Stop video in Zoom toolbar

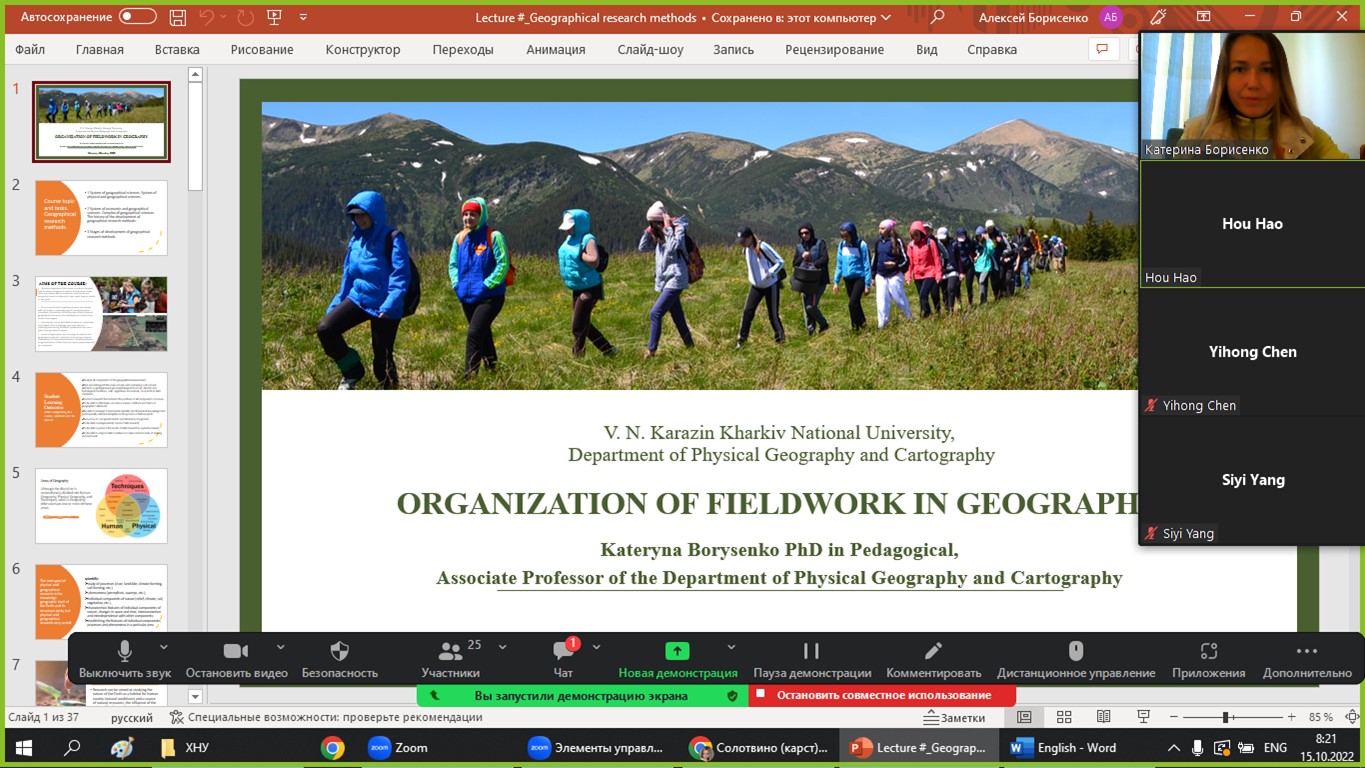pyautogui.click(x=236, y=652)
